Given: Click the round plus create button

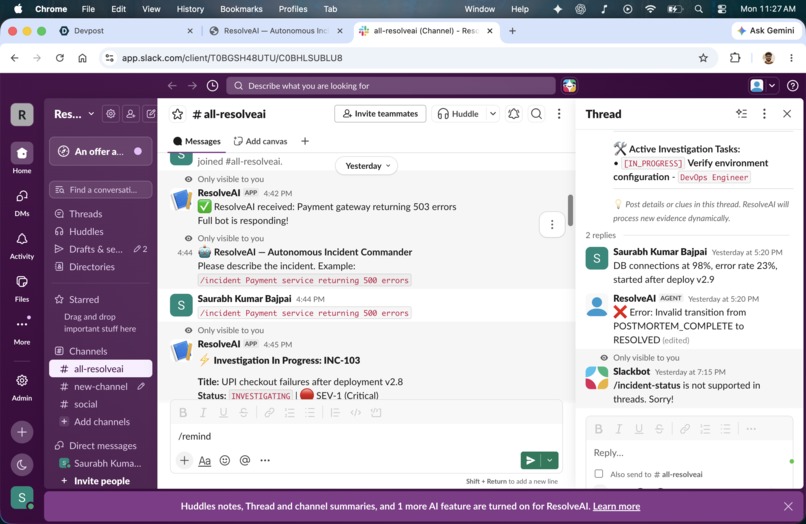Looking at the screenshot, I should pos(22,432).
